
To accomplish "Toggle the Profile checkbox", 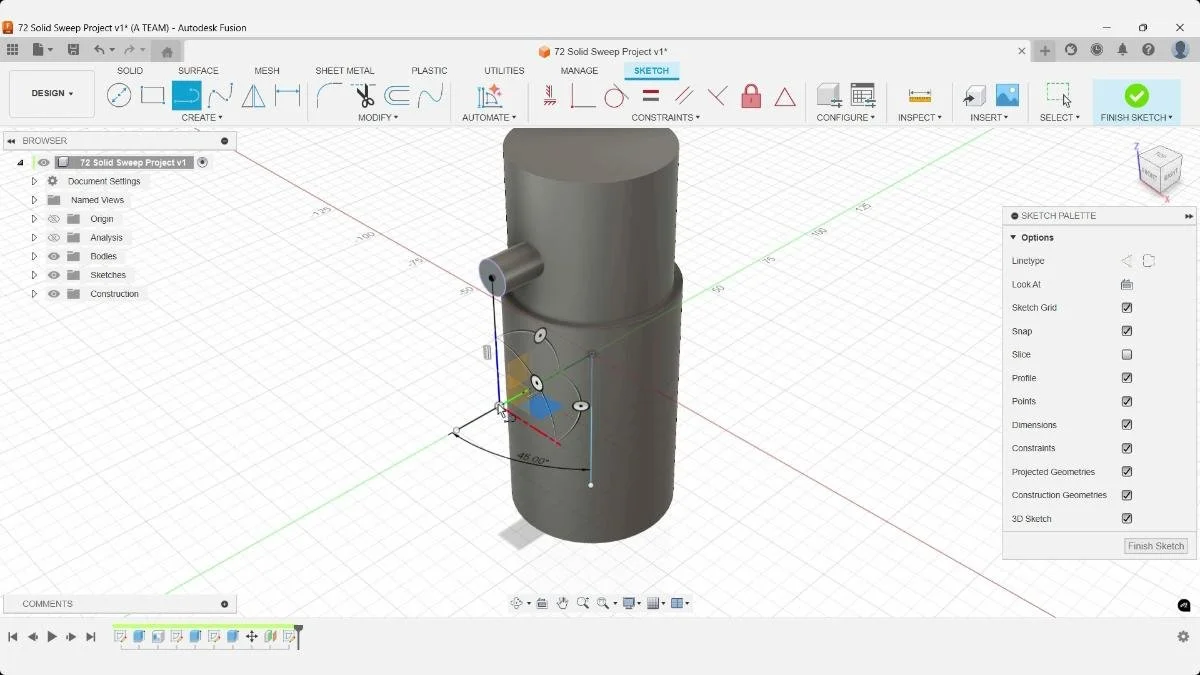I will [x=1127, y=378].
